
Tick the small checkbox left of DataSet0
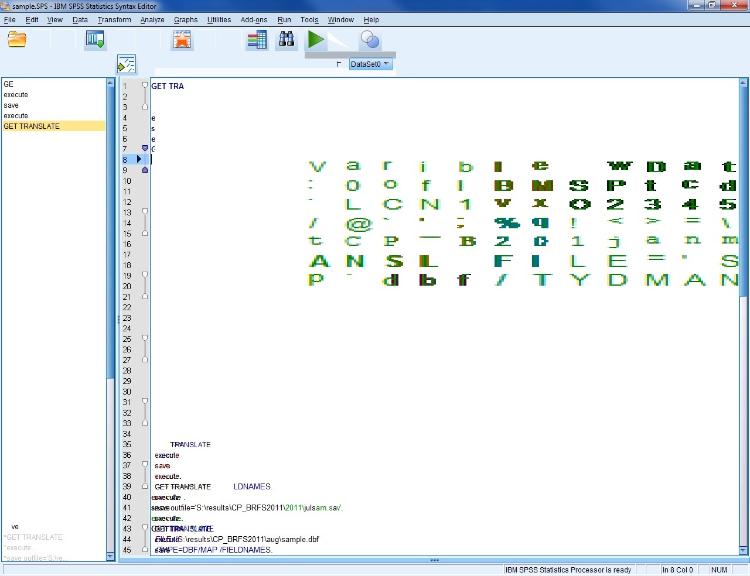coord(338,64)
